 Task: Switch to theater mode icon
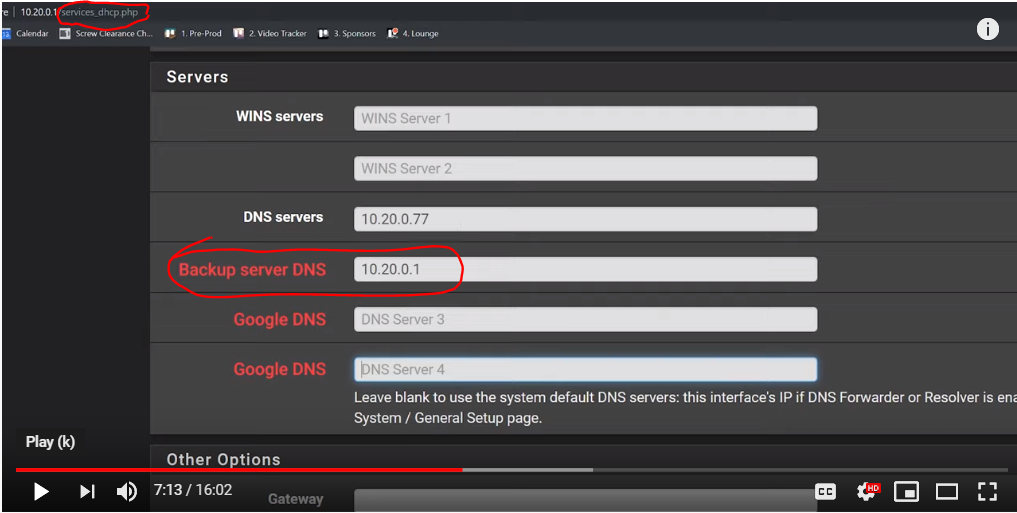[946, 492]
